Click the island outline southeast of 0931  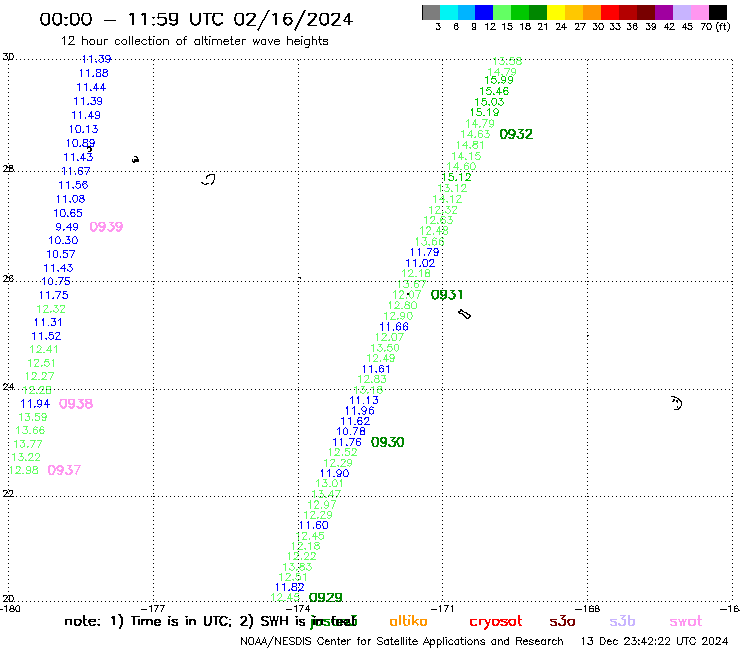coord(464,314)
